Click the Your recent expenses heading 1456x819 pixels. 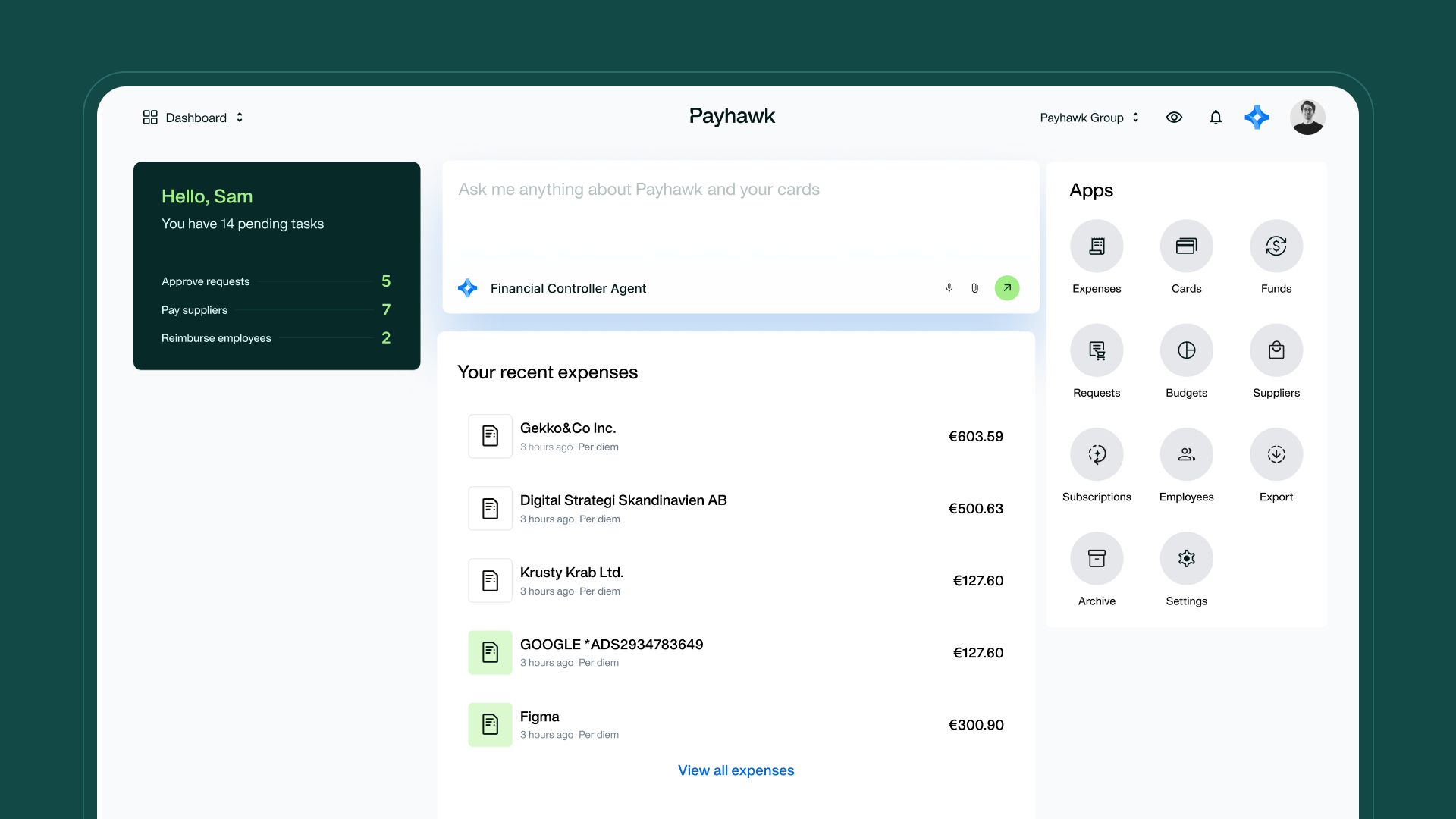click(x=548, y=372)
